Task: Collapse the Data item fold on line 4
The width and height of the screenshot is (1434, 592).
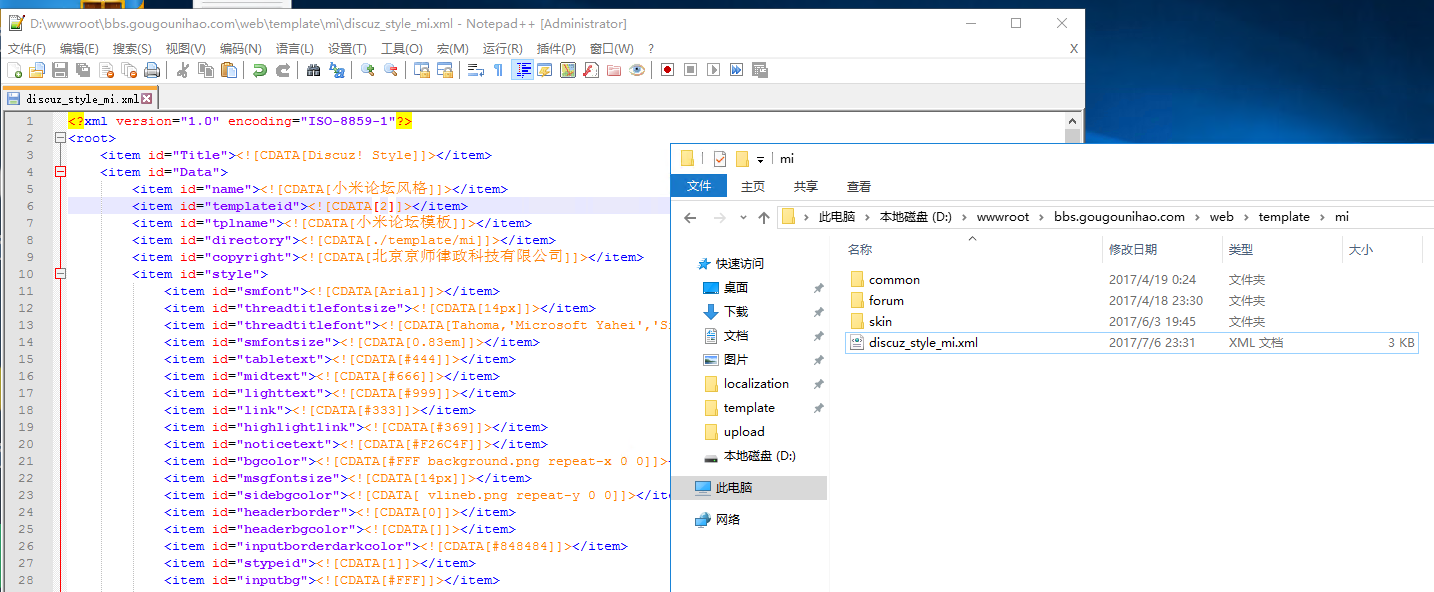Action: coord(60,172)
